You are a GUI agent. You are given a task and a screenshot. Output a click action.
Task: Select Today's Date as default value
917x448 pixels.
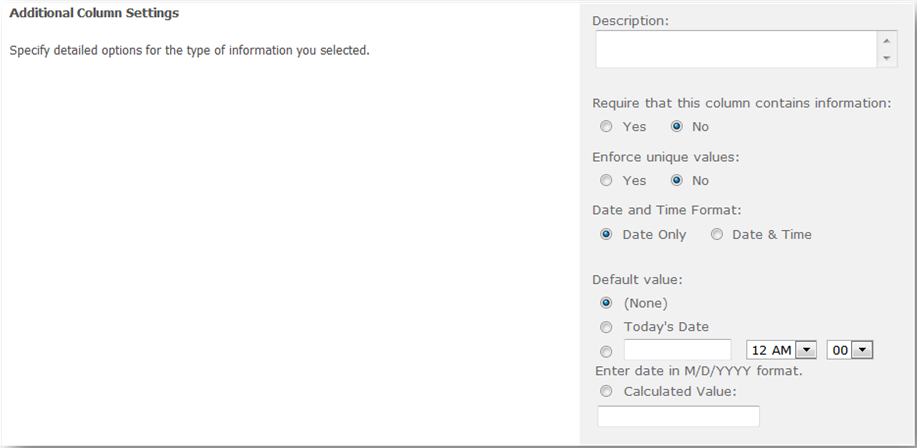click(x=606, y=327)
